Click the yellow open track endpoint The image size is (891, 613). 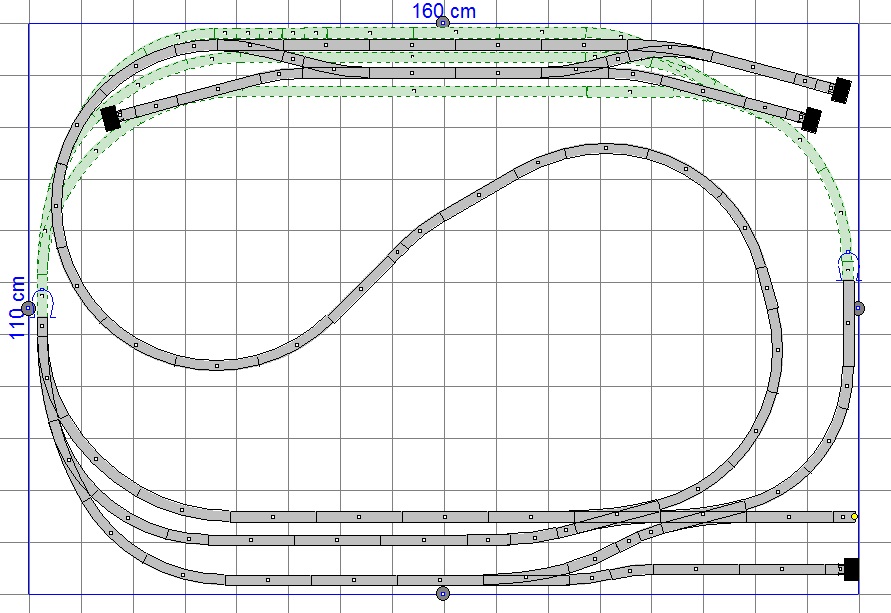854,517
